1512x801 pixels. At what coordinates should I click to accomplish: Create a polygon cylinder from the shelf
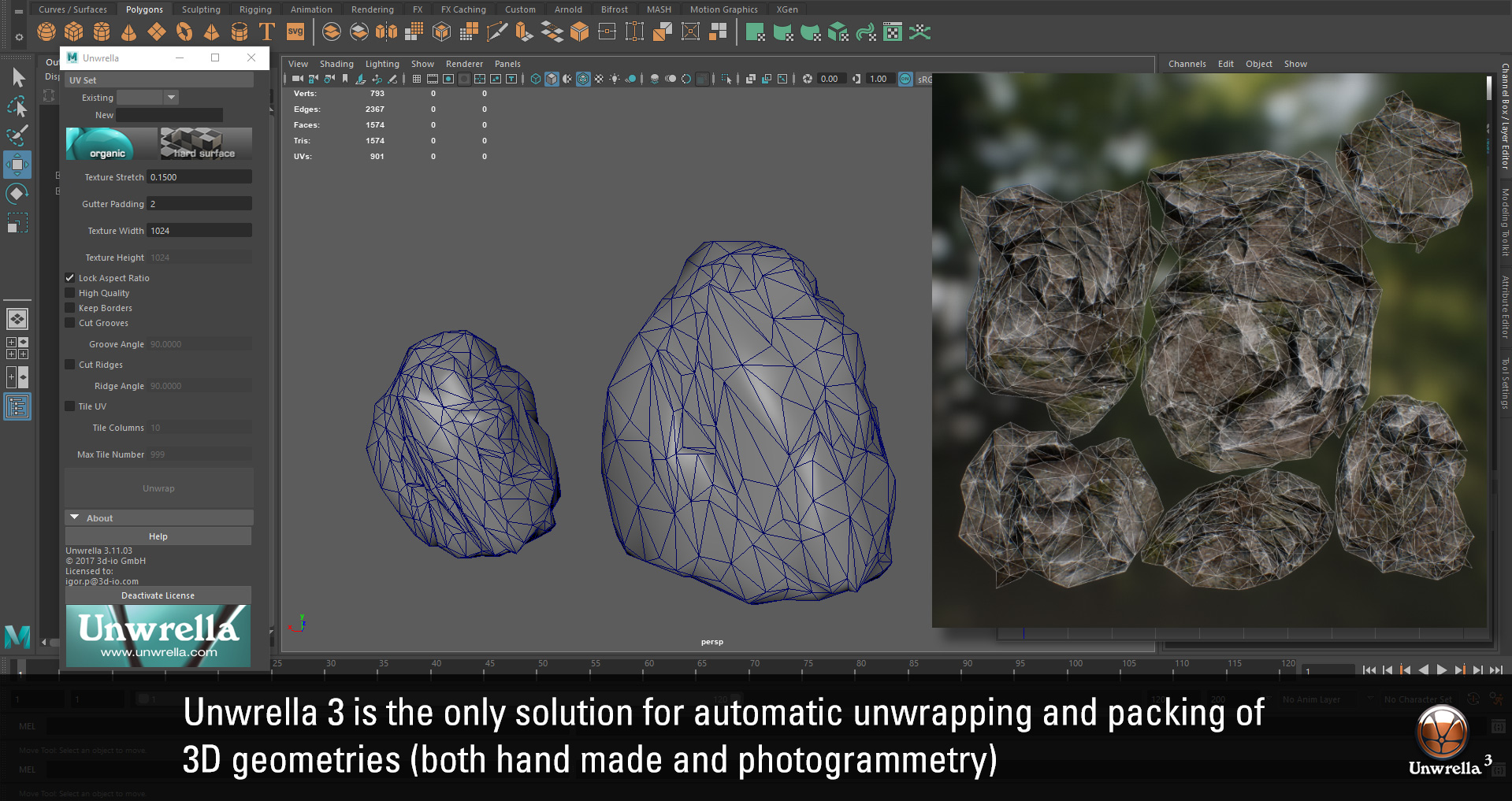pos(102,32)
